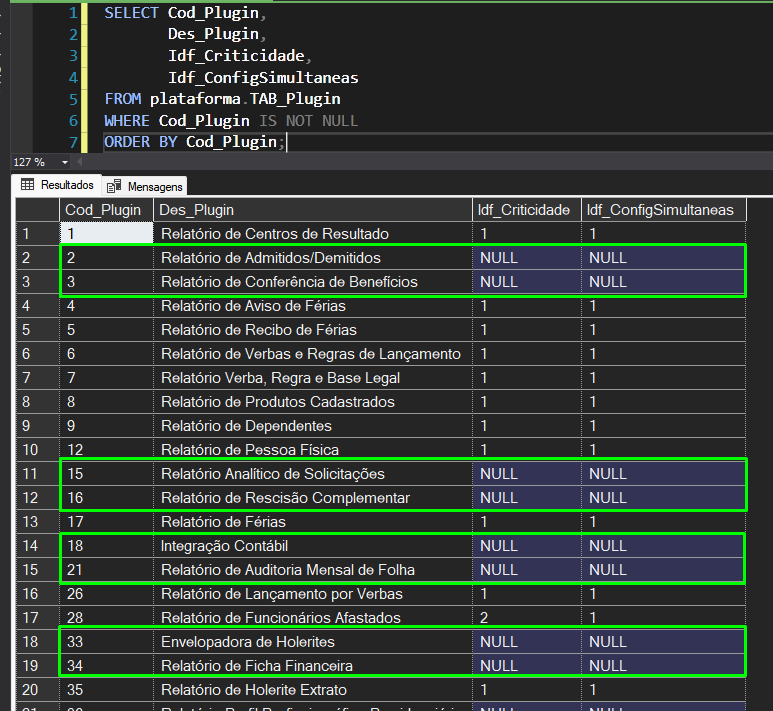
Task: Click Idf_ConfigSimultaneas NULL for Integração Contábil row
Action: coord(664,546)
